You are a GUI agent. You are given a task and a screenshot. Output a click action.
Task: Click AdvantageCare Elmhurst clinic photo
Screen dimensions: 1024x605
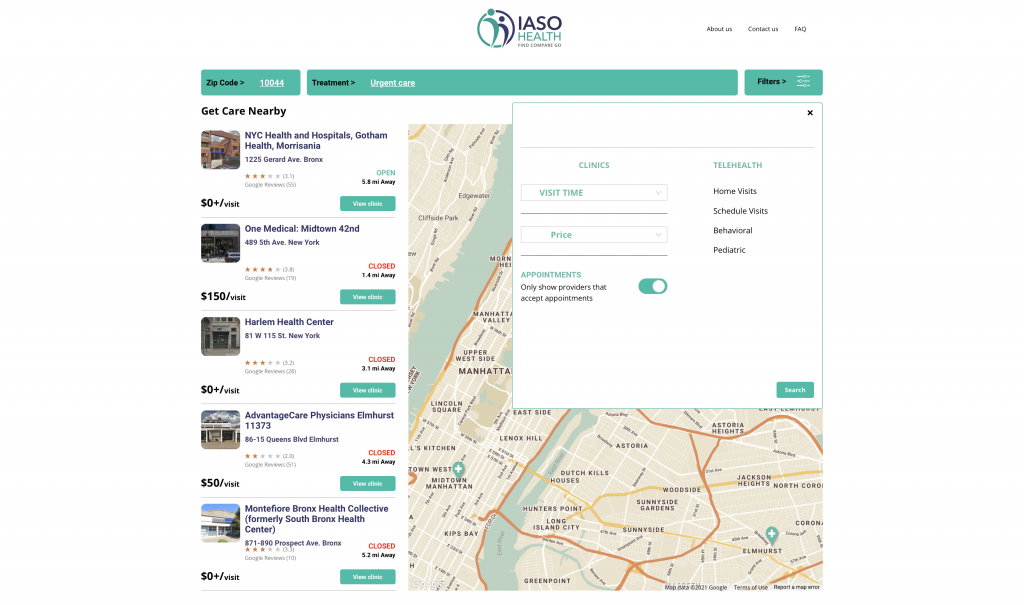(x=220, y=430)
